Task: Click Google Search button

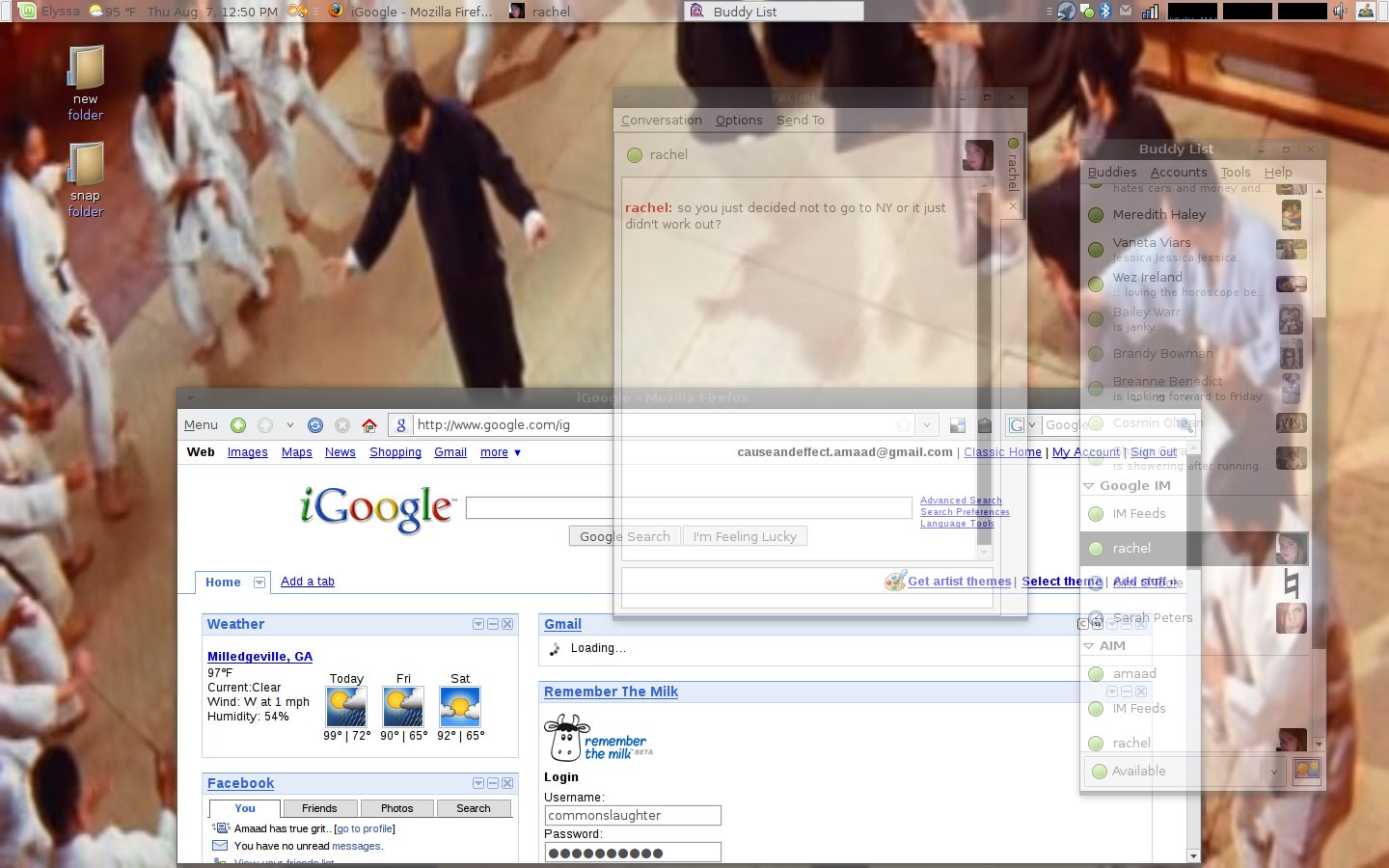Action: 625,537
